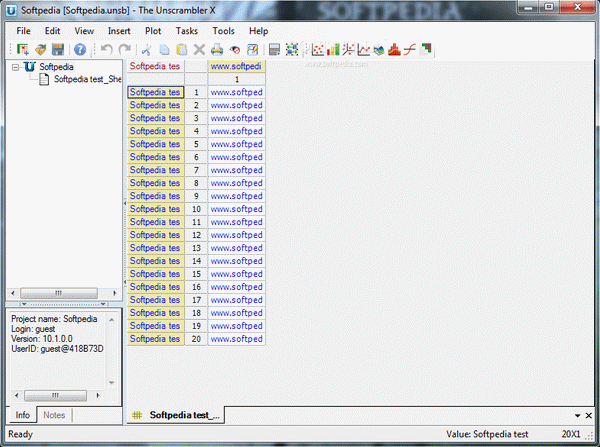Click the red curve plot icon
The height and width of the screenshot is (447, 600).
point(410,49)
